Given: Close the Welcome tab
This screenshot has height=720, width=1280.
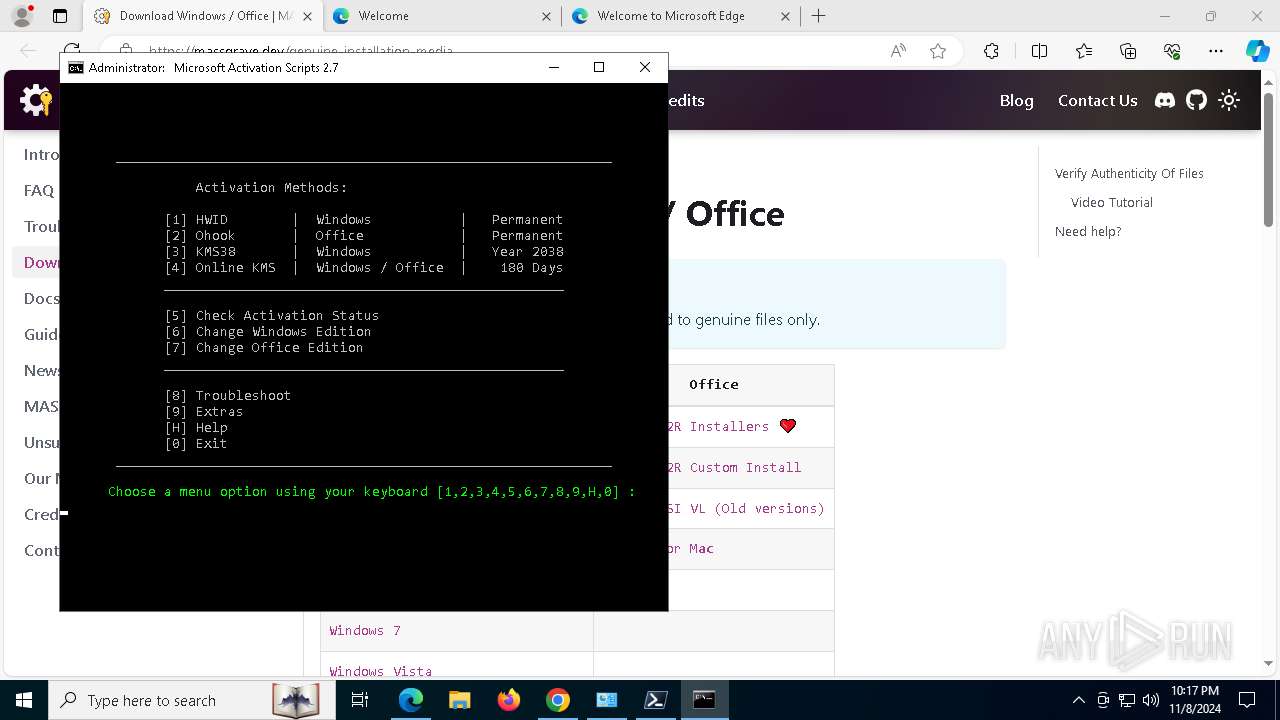Looking at the screenshot, I should (x=546, y=16).
